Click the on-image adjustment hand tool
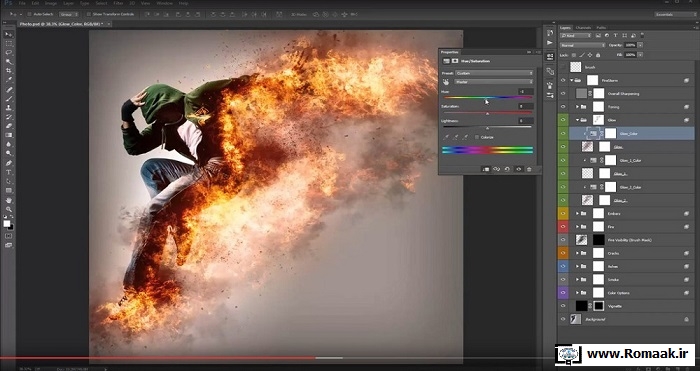Image resolution: width=700 pixels, height=371 pixels. [x=446, y=82]
